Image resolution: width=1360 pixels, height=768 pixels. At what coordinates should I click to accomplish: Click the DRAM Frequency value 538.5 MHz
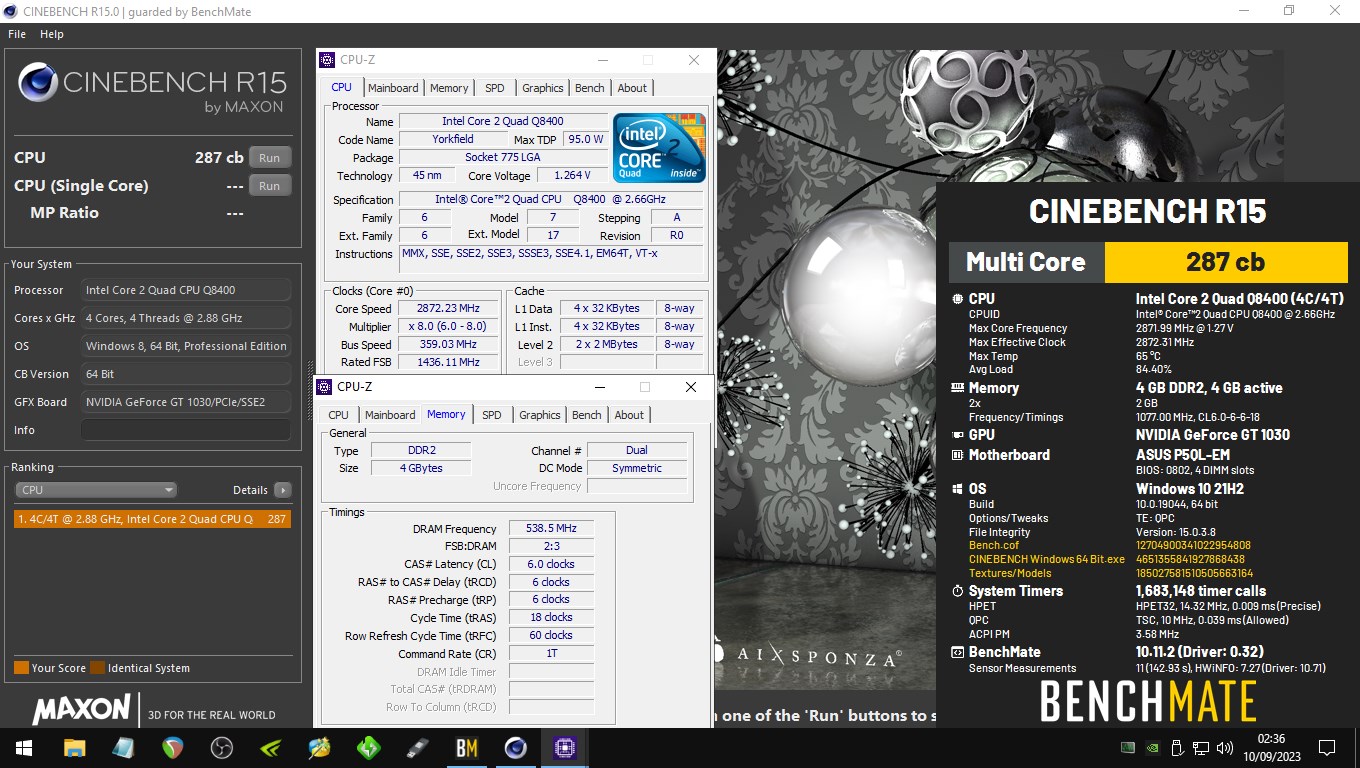551,528
